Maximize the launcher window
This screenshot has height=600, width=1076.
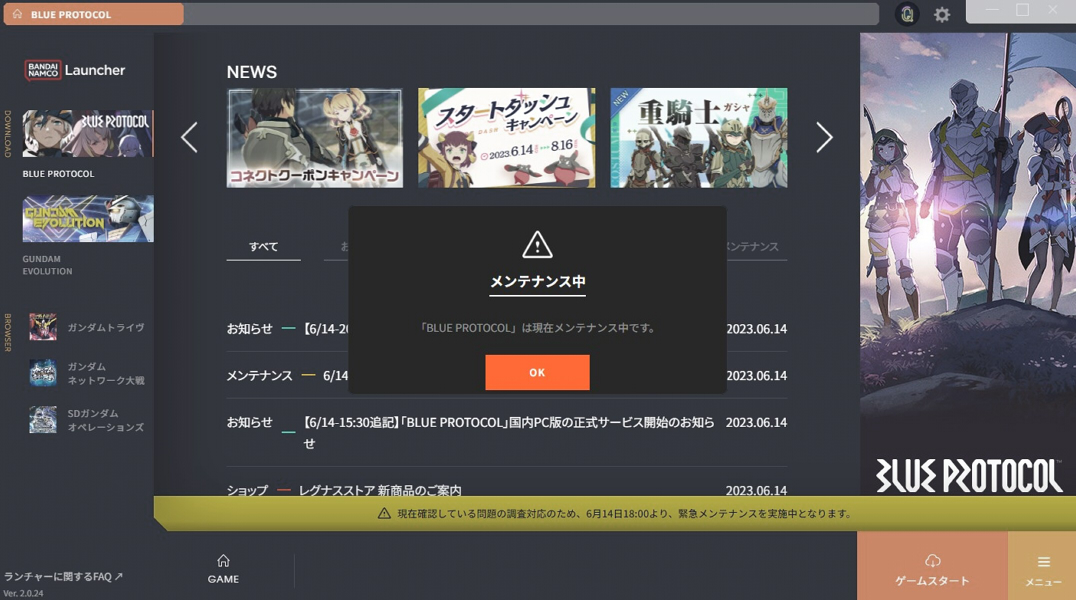click(x=1022, y=10)
